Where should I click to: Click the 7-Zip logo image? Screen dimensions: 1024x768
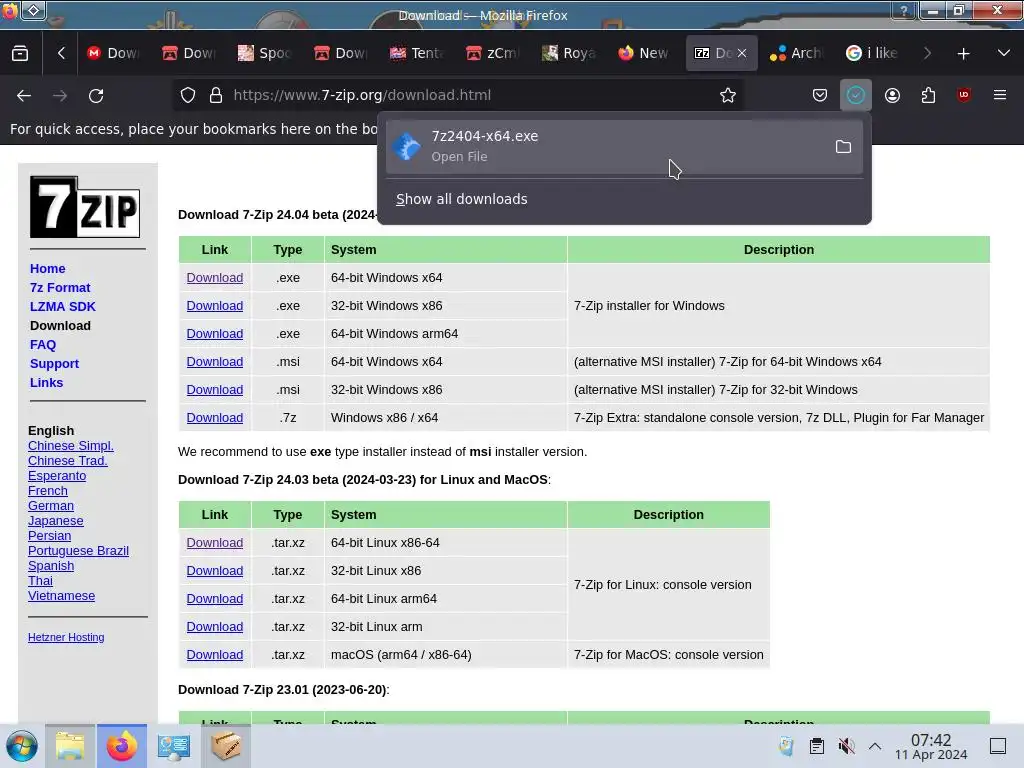85,207
